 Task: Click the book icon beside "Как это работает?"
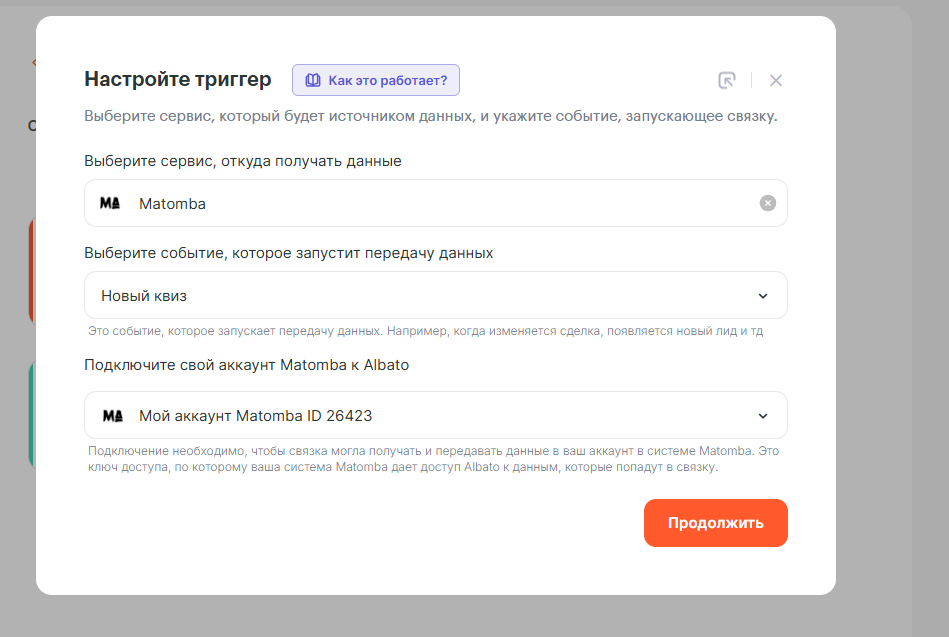click(313, 80)
